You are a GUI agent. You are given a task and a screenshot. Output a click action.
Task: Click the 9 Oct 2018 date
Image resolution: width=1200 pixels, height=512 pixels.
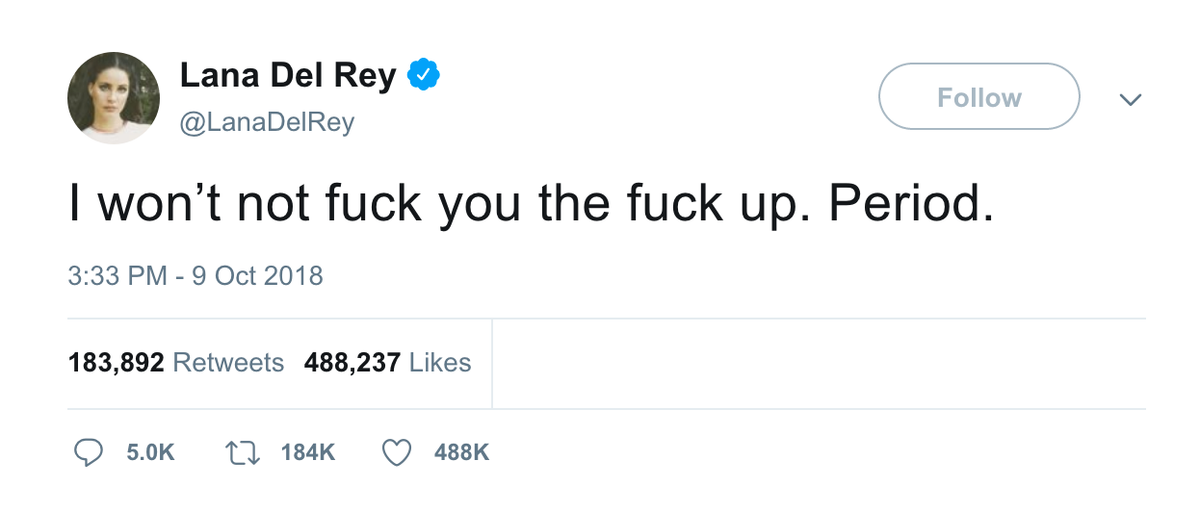click(x=256, y=275)
